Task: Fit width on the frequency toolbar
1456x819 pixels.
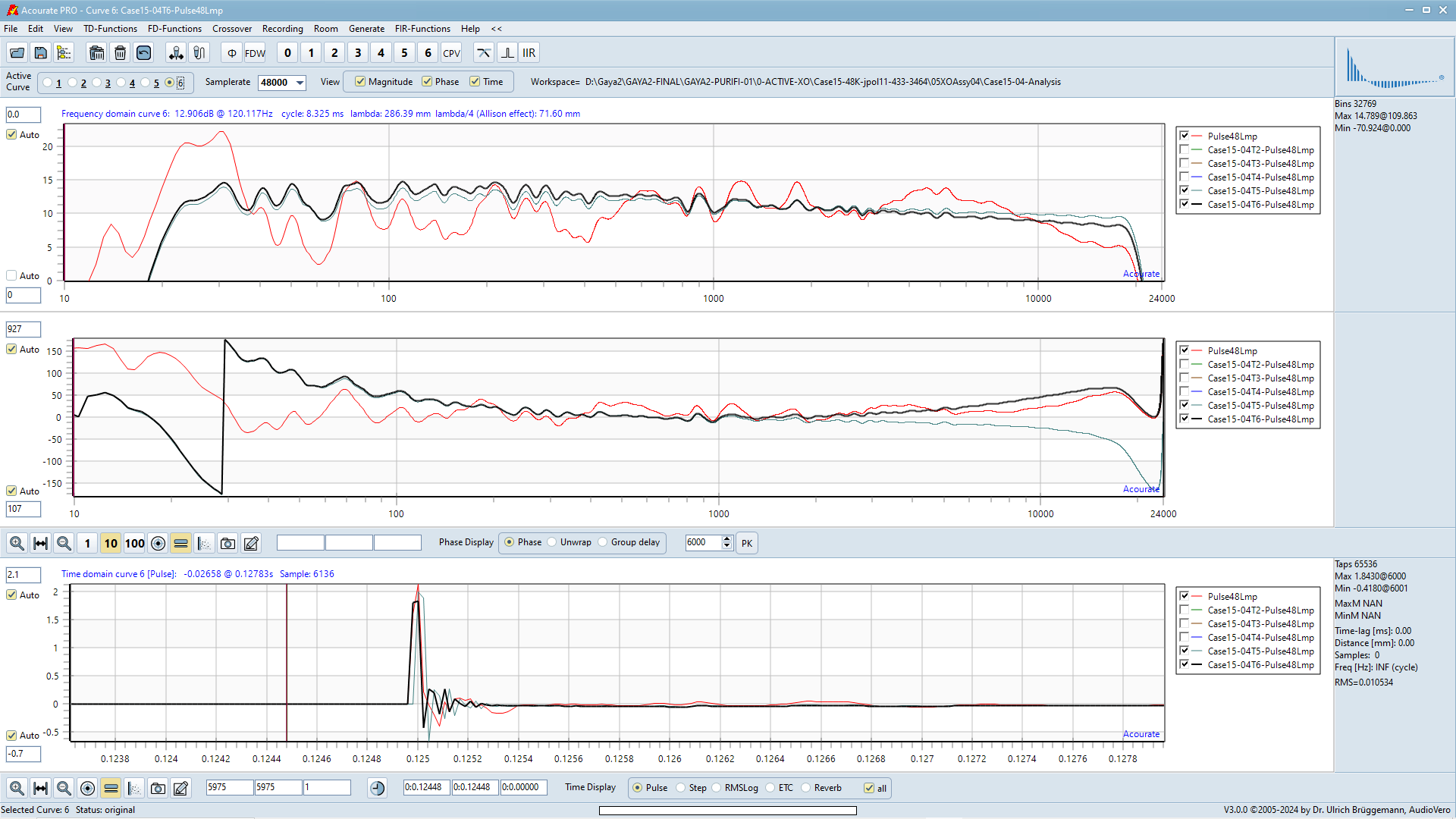Action: 41,543
